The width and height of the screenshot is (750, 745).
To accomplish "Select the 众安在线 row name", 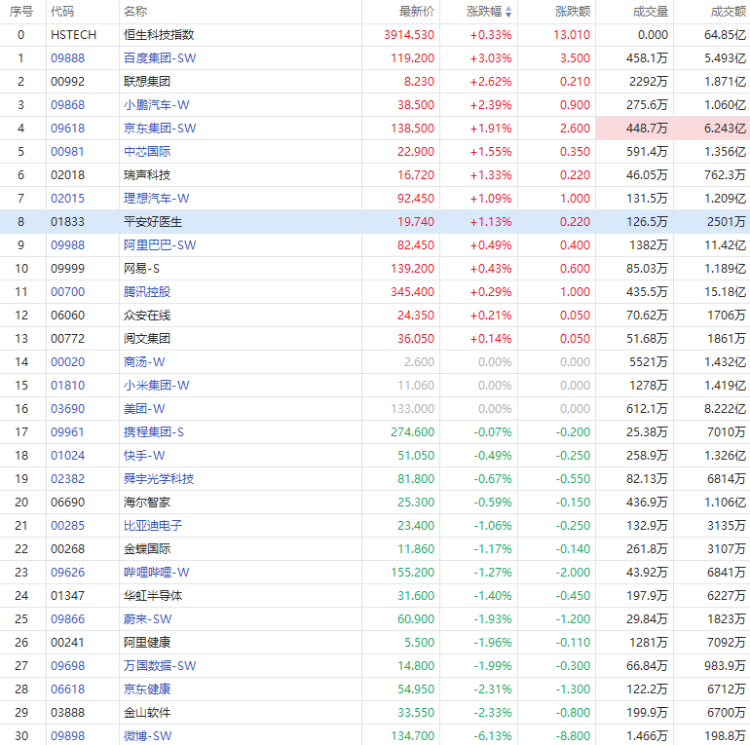I will tap(147, 316).
